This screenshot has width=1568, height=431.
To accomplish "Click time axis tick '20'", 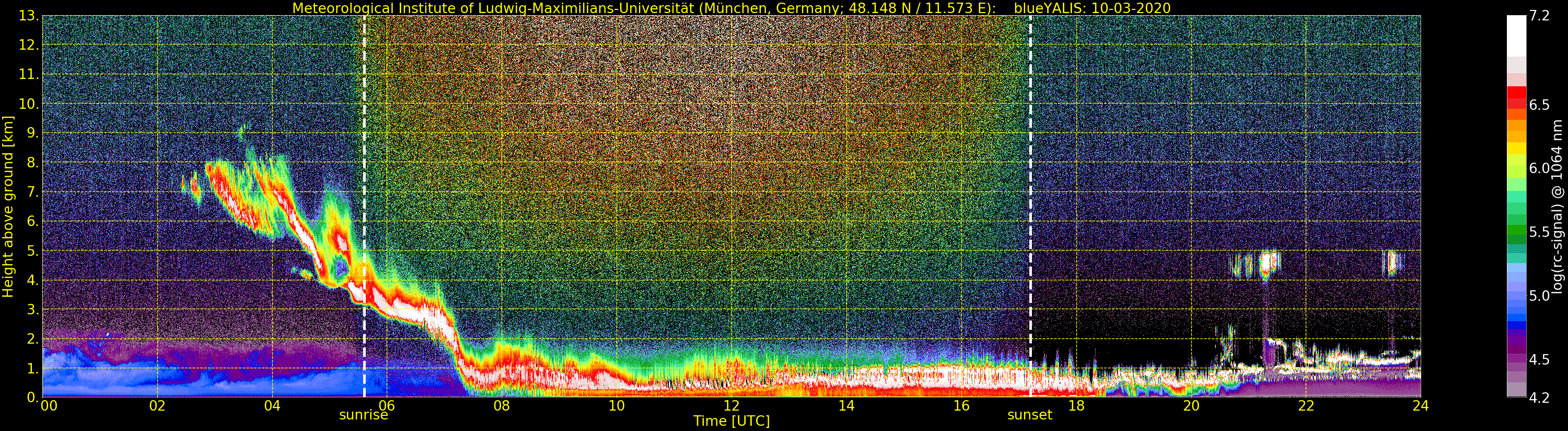I will click(1191, 406).
